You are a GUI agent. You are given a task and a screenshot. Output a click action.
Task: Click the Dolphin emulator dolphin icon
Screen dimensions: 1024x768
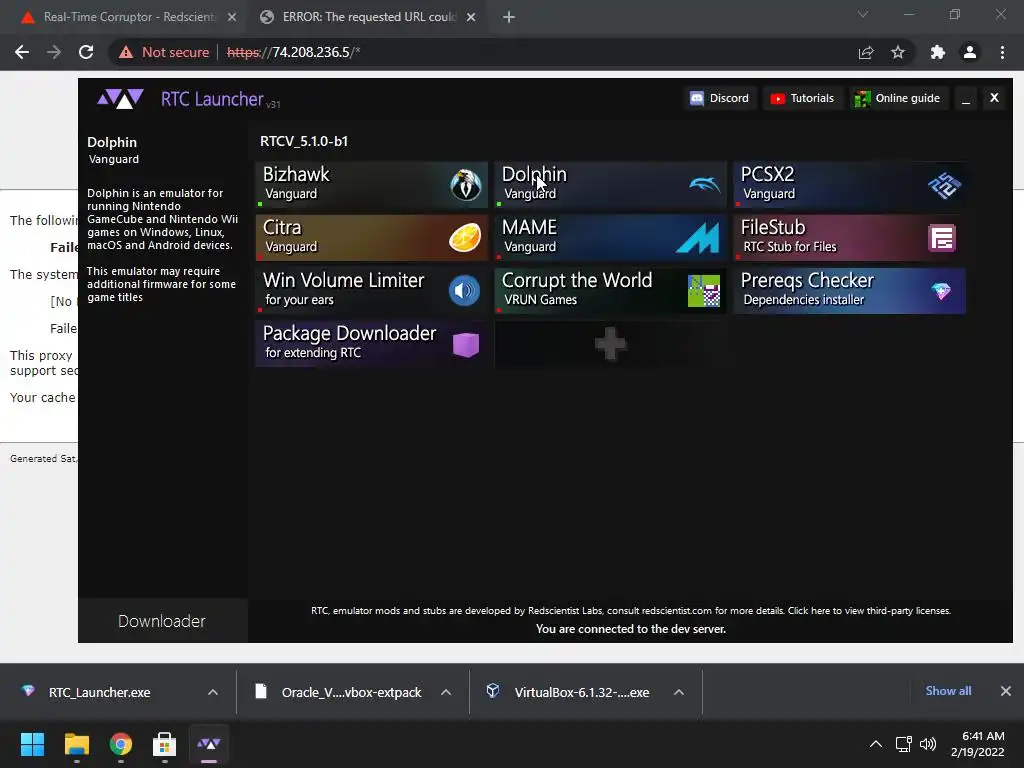pos(705,185)
